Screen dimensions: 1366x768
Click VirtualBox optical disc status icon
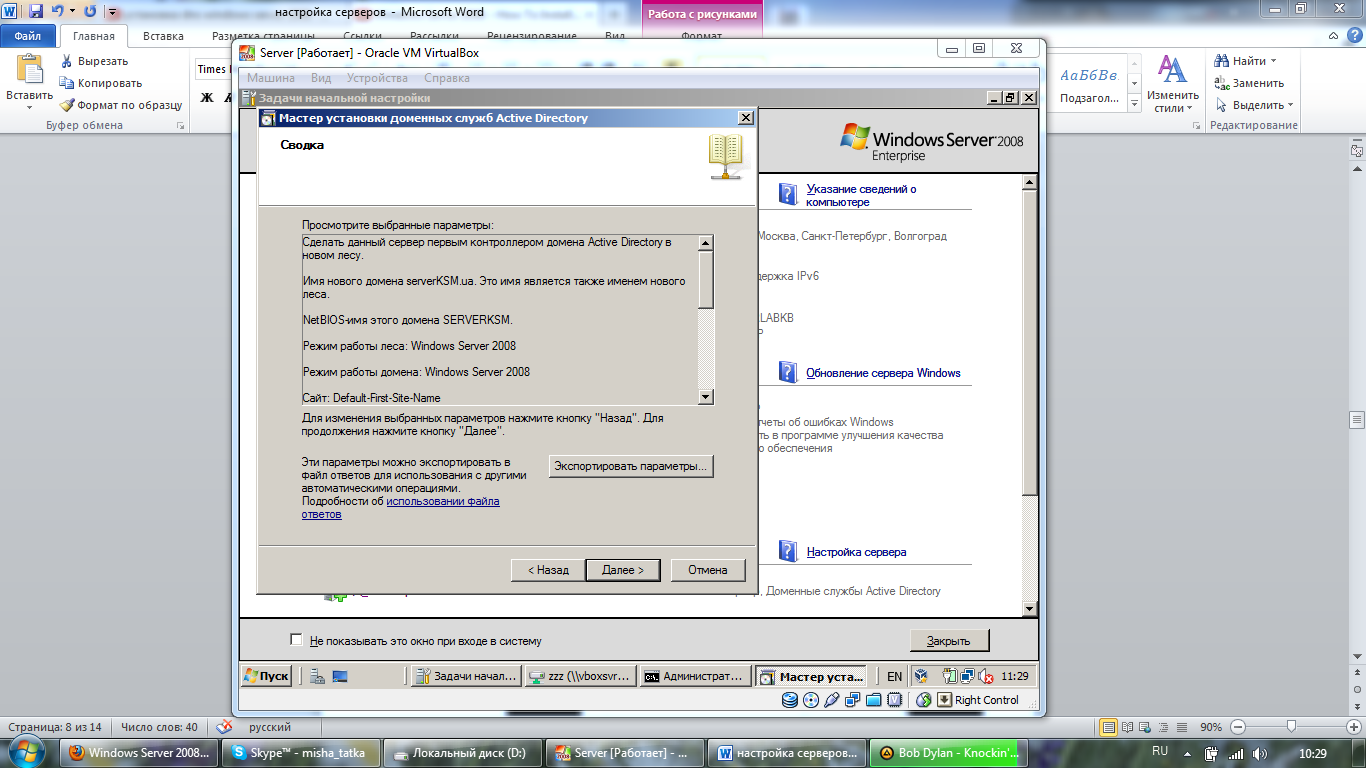[811, 700]
